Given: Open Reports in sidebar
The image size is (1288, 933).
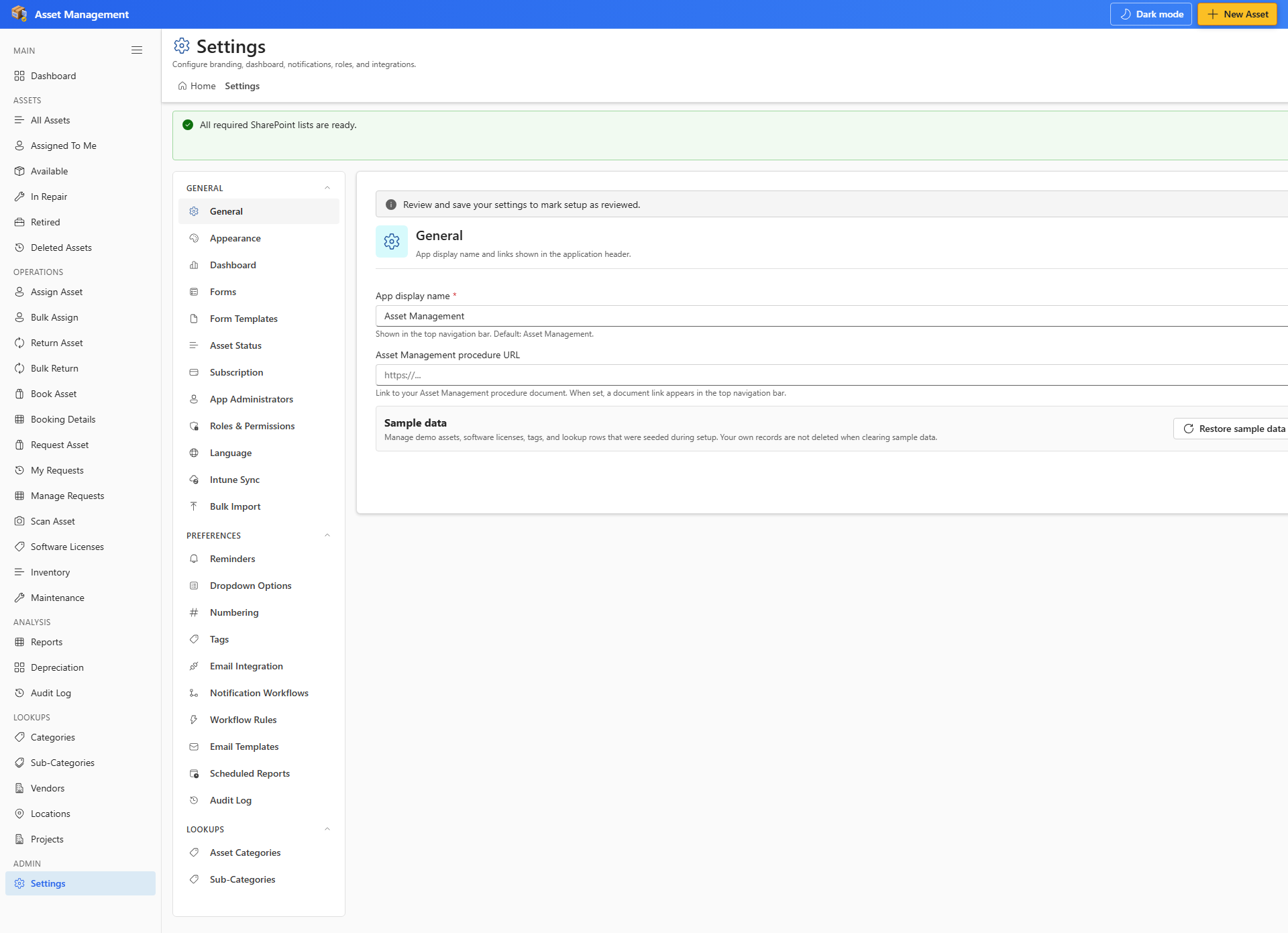Looking at the screenshot, I should (80, 642).
